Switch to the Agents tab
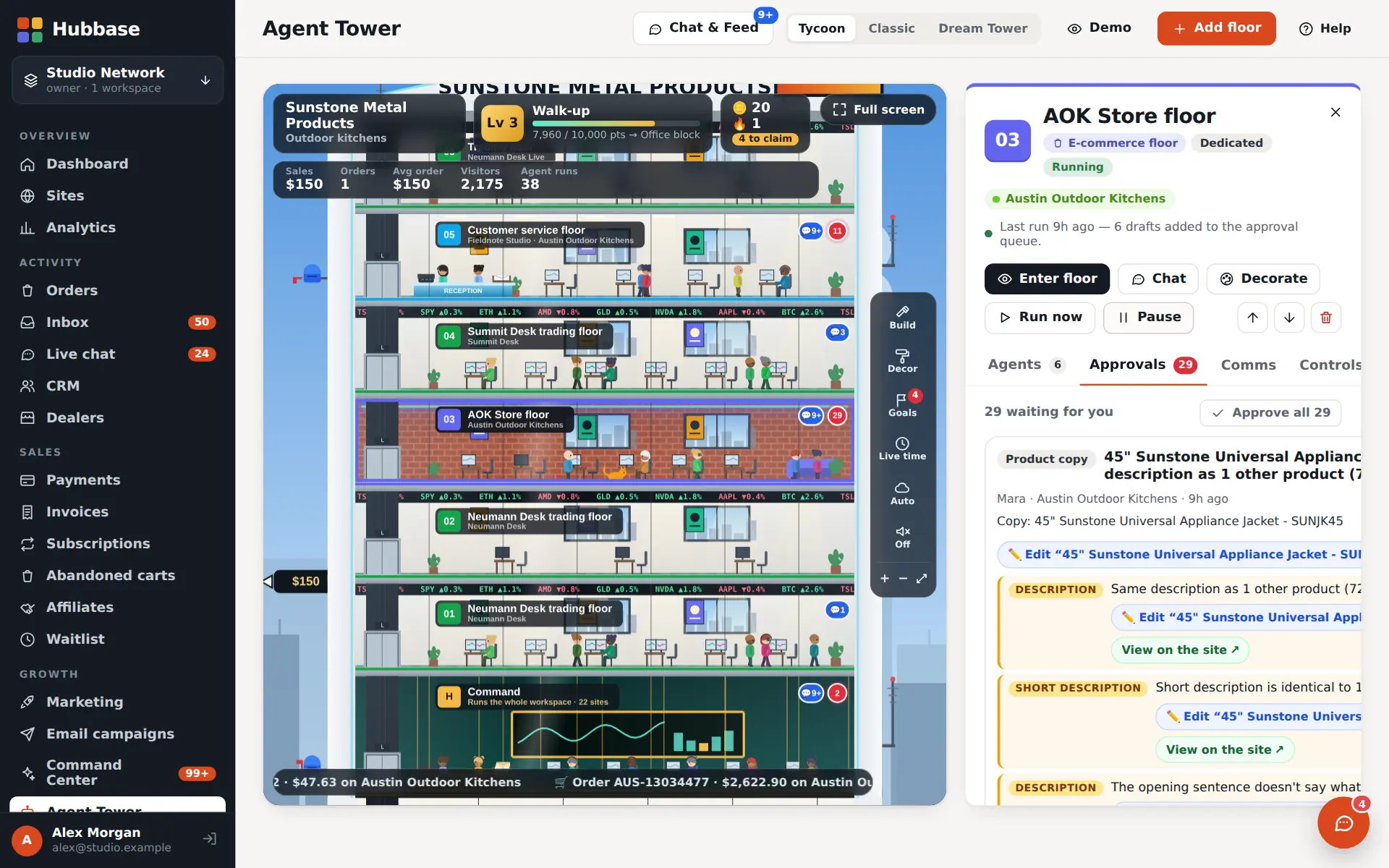Screen dimensions: 1389x868 1027,365
